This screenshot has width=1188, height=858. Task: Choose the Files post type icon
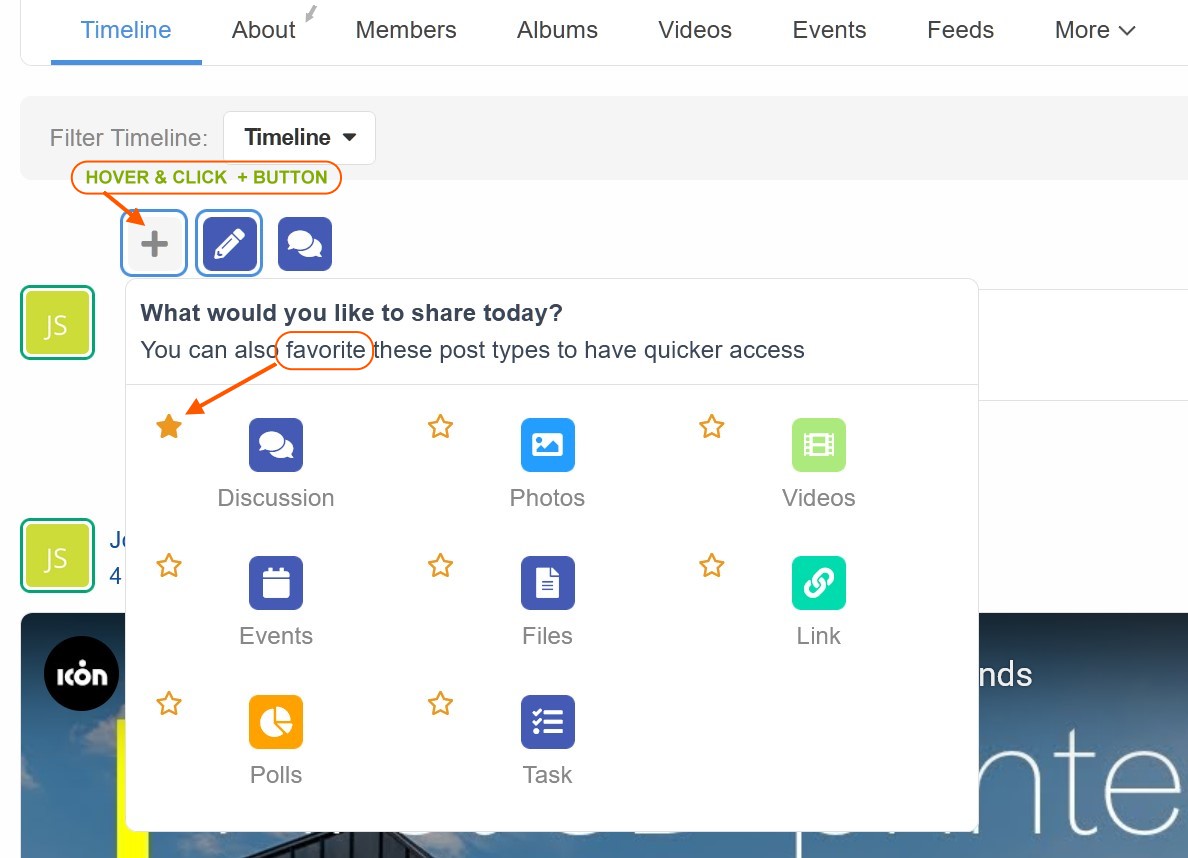click(547, 583)
